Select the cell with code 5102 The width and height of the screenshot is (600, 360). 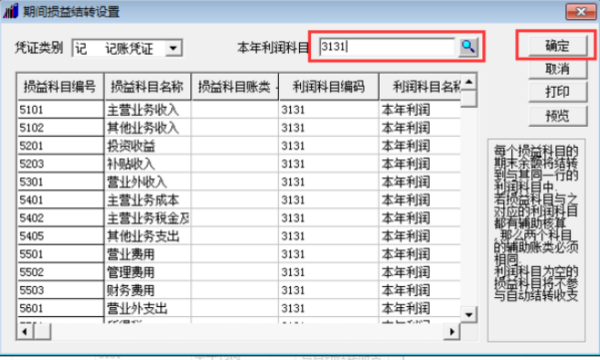(60, 127)
